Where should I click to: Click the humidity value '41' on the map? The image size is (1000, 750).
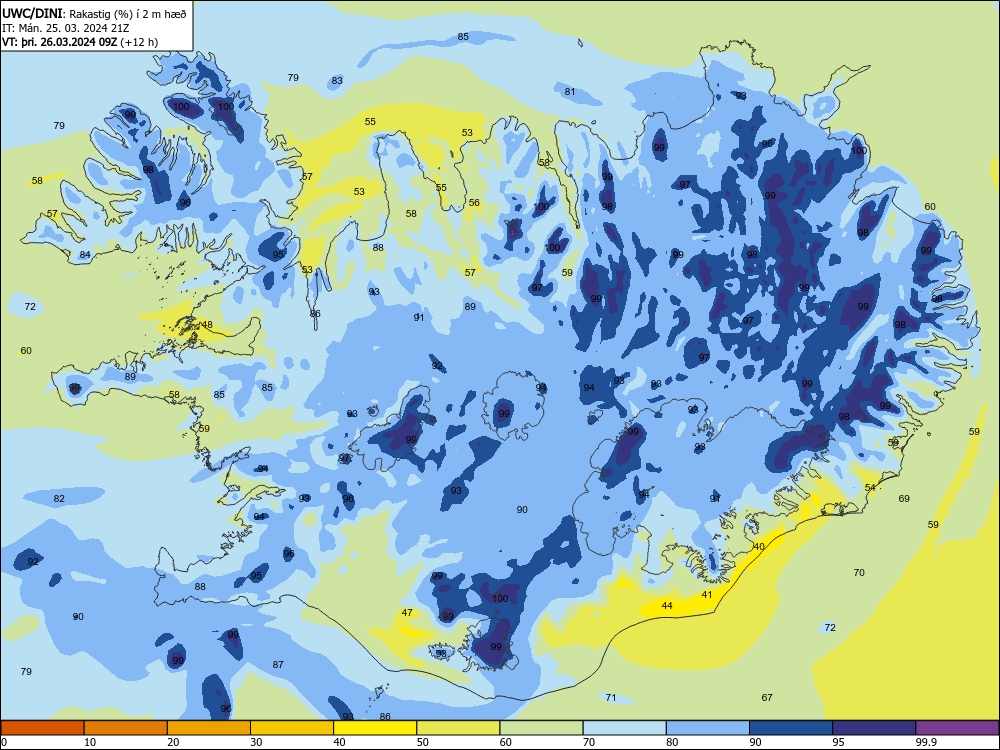point(707,594)
